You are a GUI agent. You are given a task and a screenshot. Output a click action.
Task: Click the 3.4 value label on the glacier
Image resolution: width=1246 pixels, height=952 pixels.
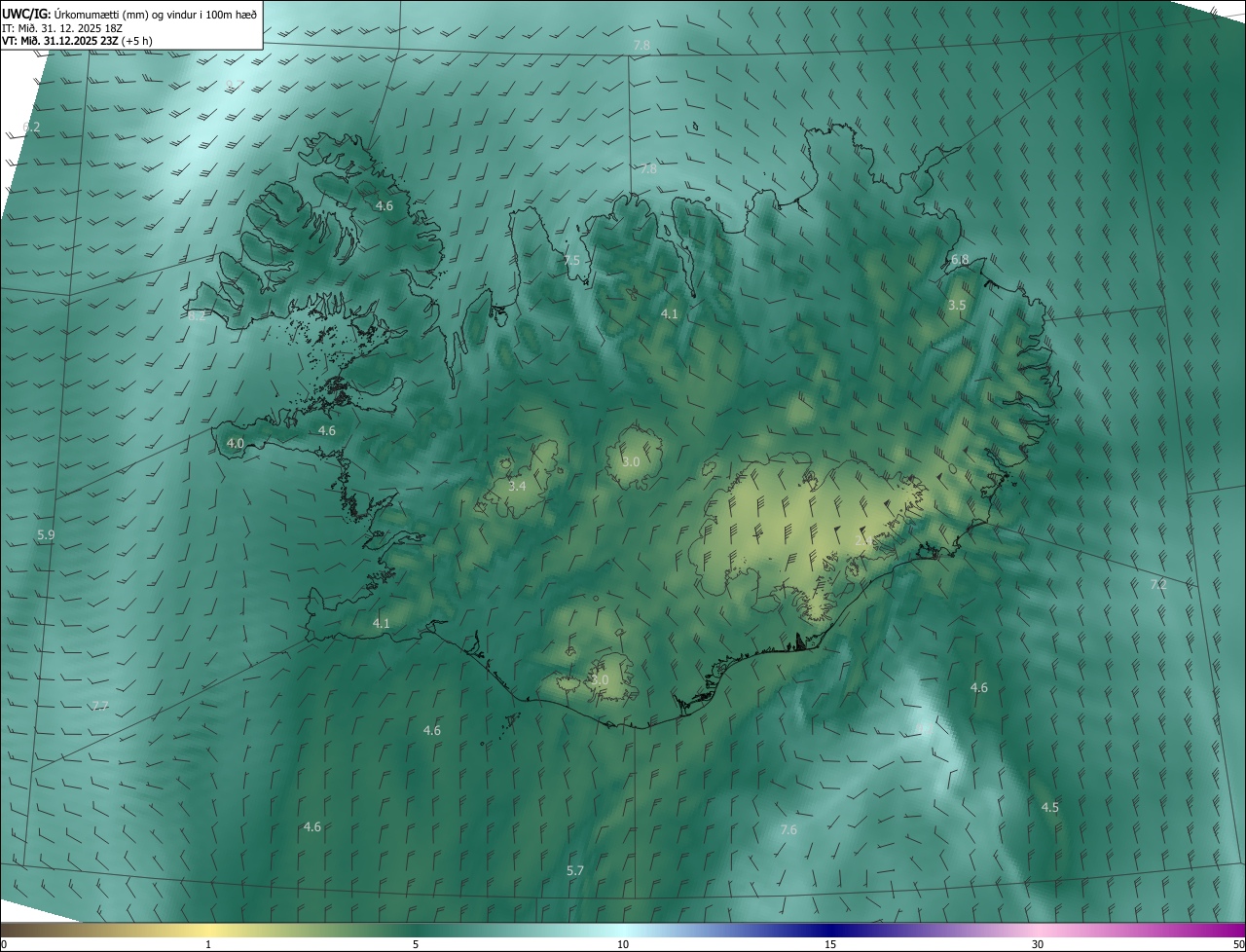pos(517,486)
